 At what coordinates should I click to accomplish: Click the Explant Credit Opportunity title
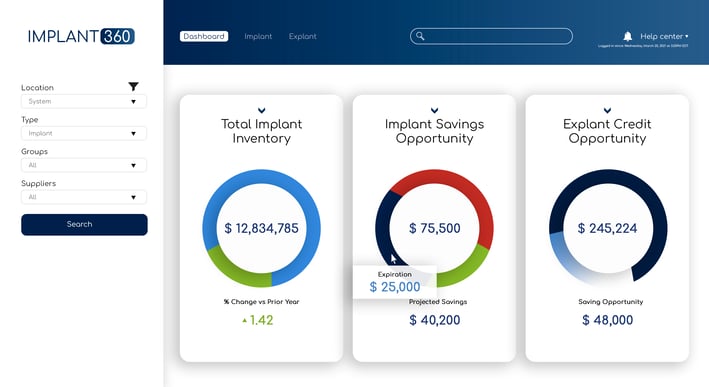click(607, 131)
